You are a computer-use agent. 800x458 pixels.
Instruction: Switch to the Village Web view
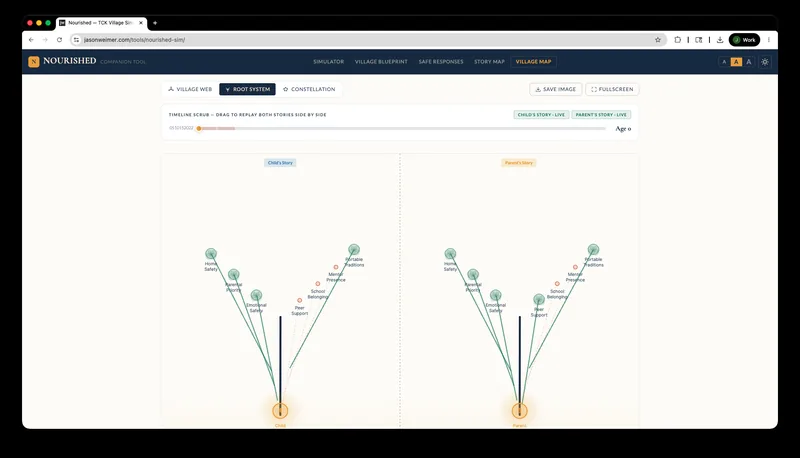click(x=190, y=89)
